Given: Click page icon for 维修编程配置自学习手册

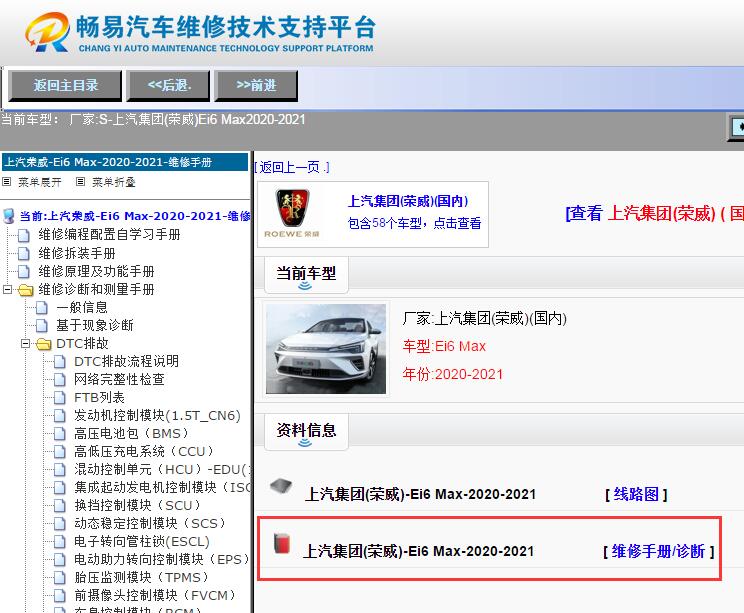Looking at the screenshot, I should click(x=24, y=235).
